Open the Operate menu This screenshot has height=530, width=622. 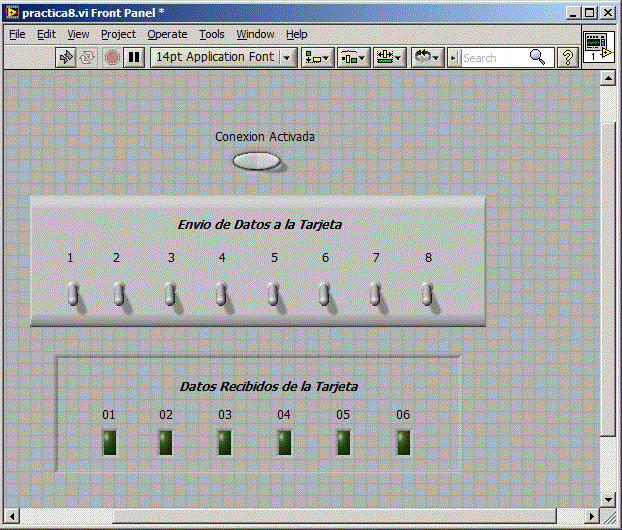[x=167, y=35]
